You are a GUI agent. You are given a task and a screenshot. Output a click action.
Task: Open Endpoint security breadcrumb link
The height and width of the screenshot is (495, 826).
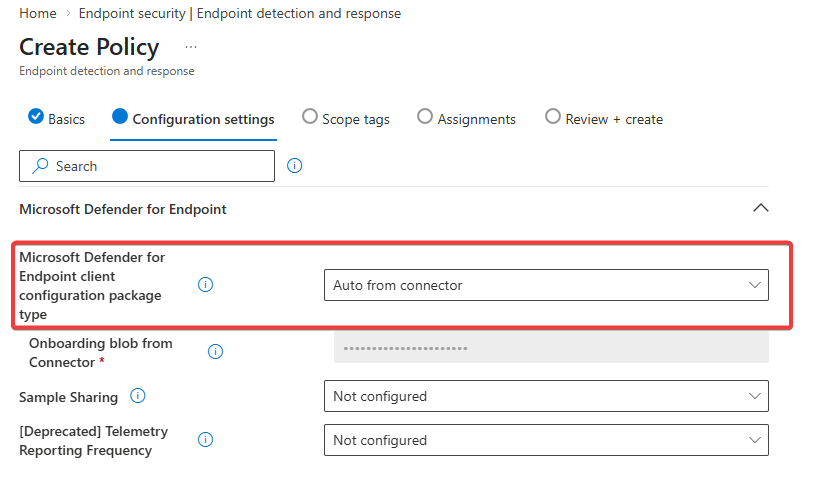(x=240, y=13)
